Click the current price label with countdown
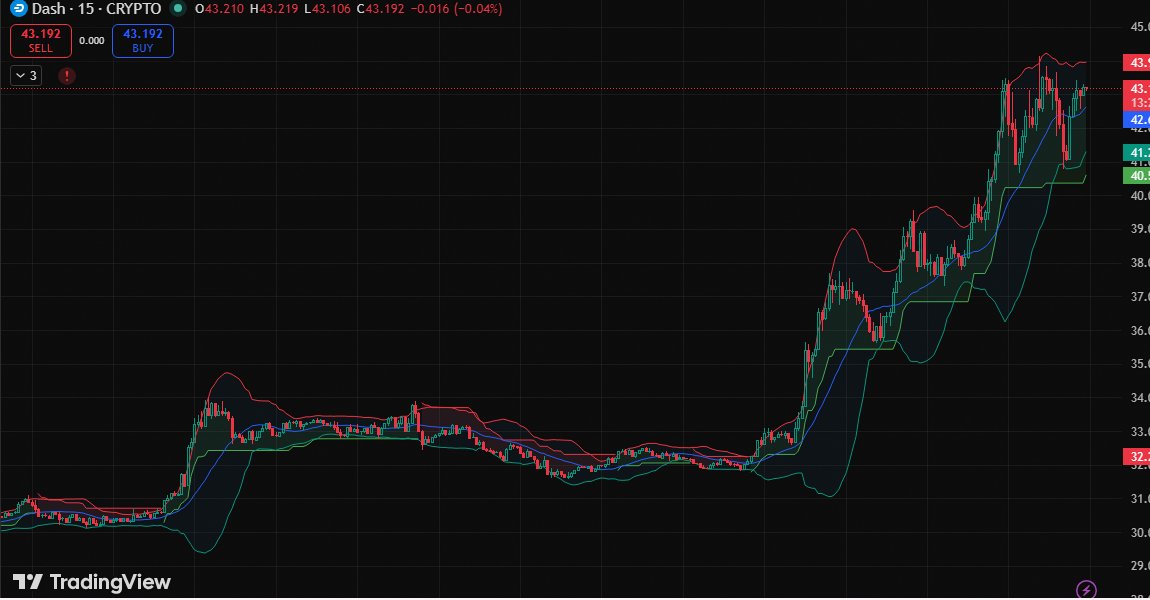Screen dimensions: 1150x600 [x=1137, y=95]
